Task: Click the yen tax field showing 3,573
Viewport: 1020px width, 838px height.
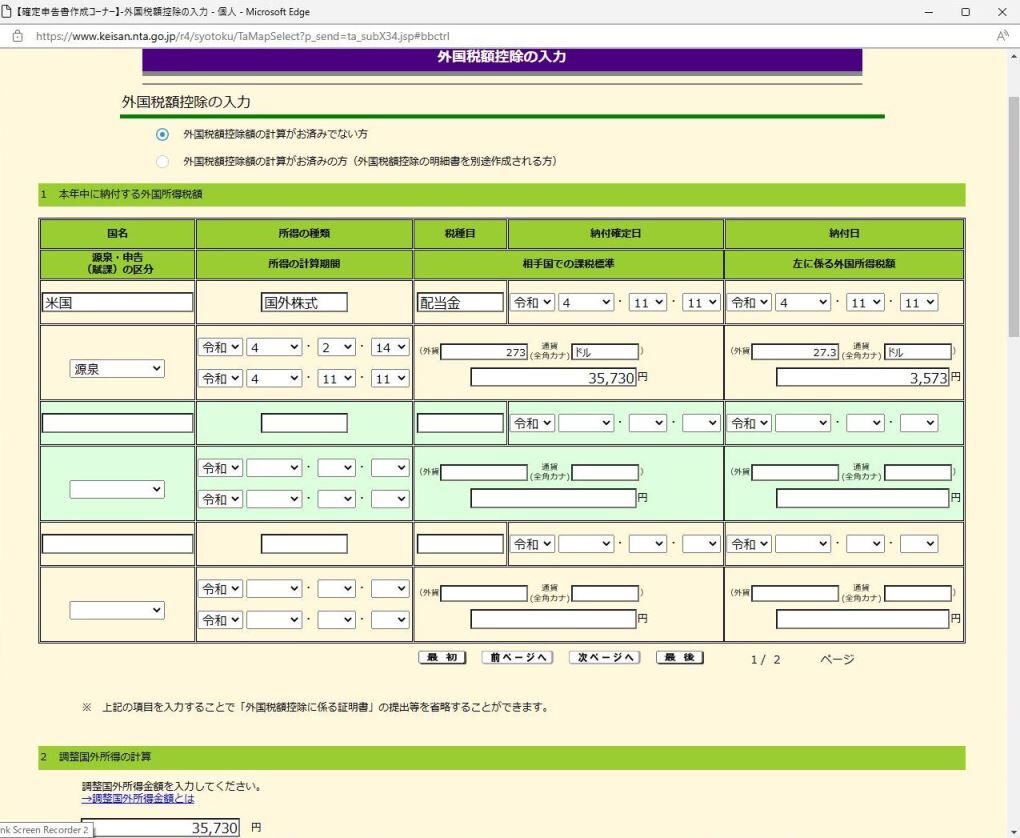Action: [x=863, y=377]
